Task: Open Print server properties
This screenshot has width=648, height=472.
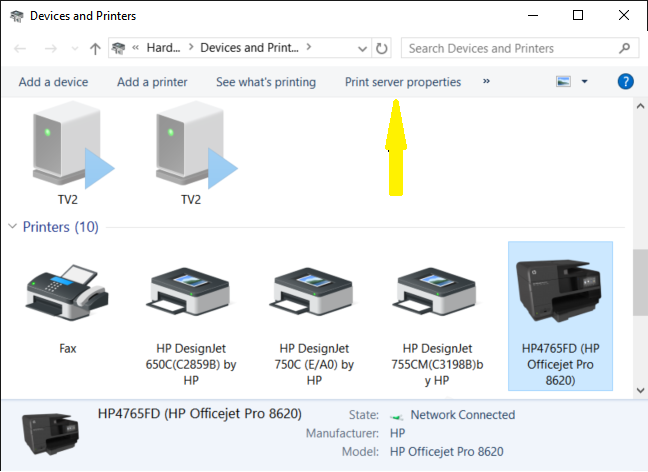Action: (403, 82)
